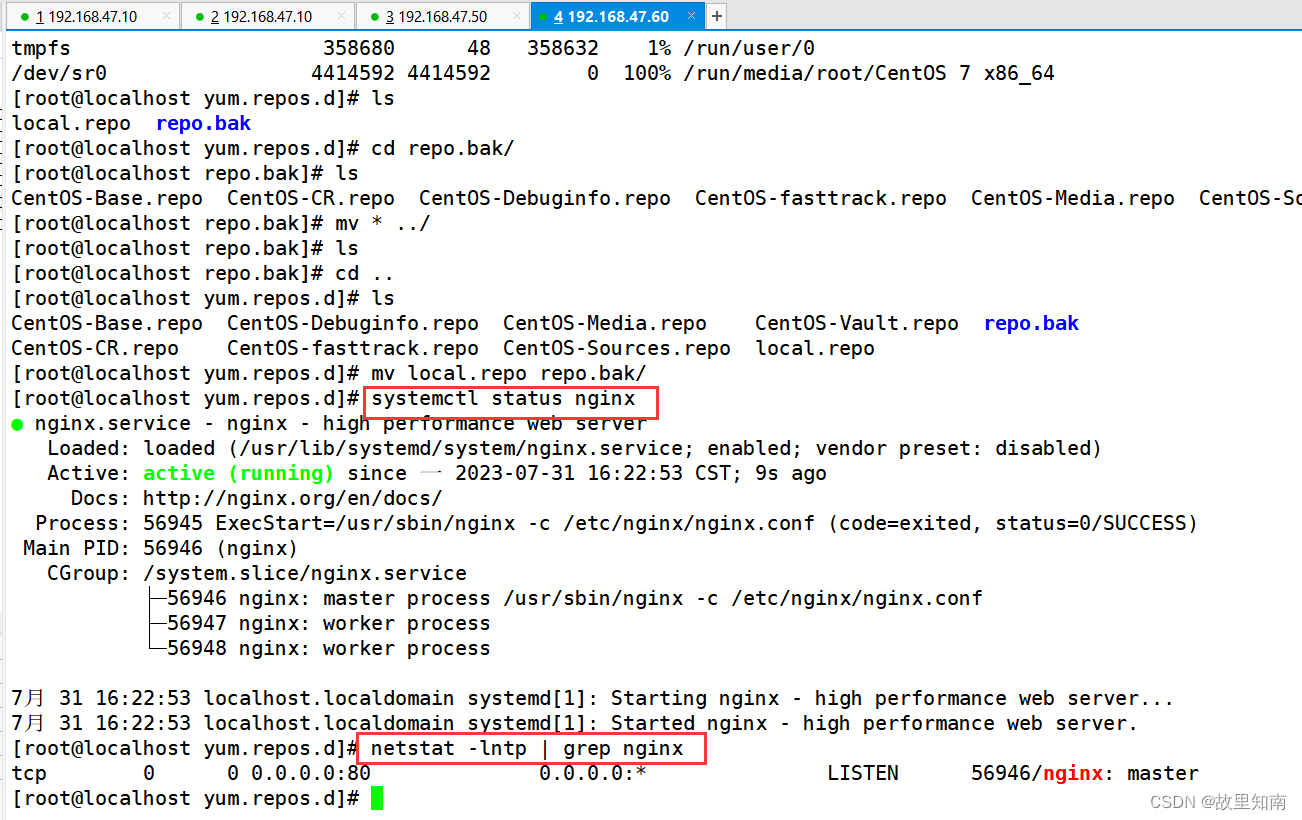
Task: Click green connection dot on tab 3
Action: click(374, 17)
